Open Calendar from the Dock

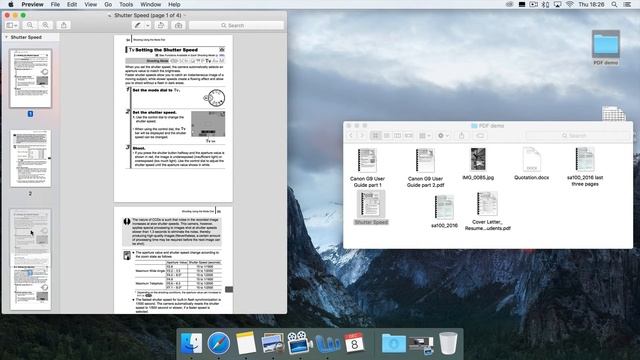(x=354, y=343)
